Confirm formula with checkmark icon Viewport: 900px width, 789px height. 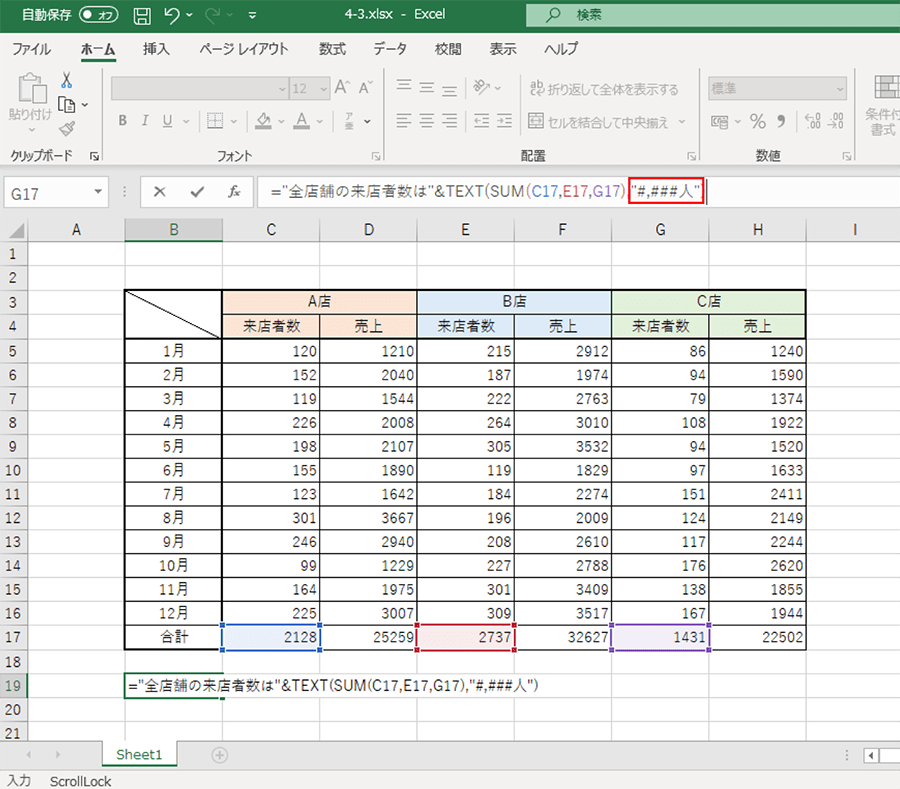[197, 192]
